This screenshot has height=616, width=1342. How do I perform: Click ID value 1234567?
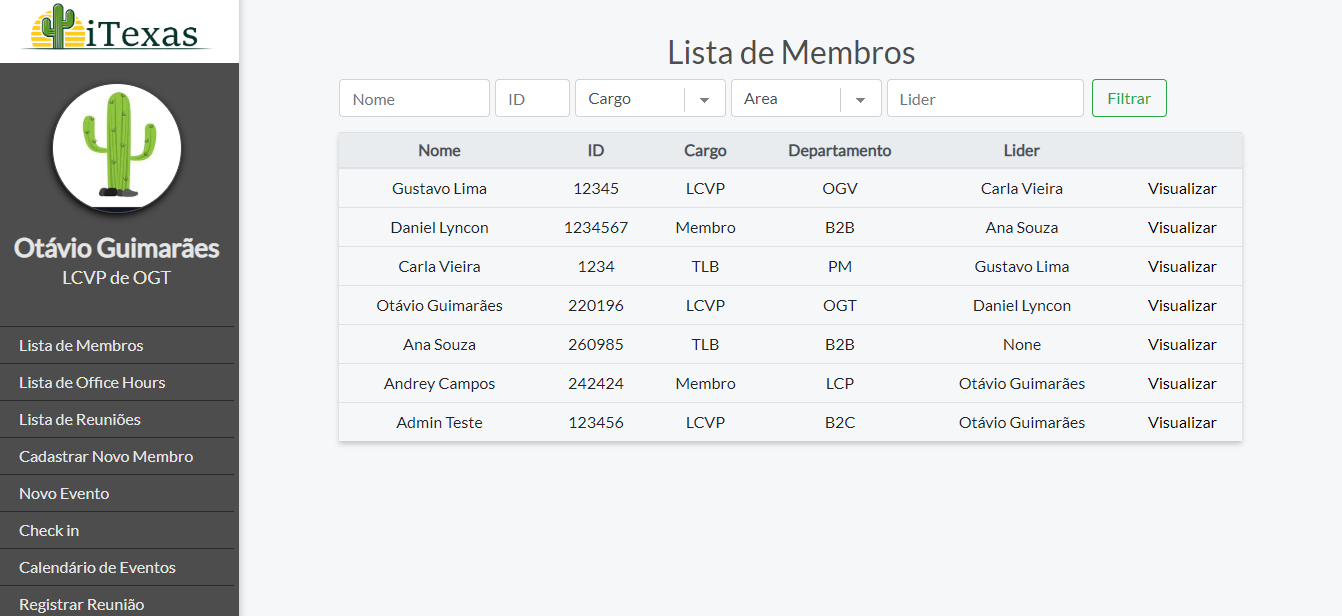tap(596, 227)
